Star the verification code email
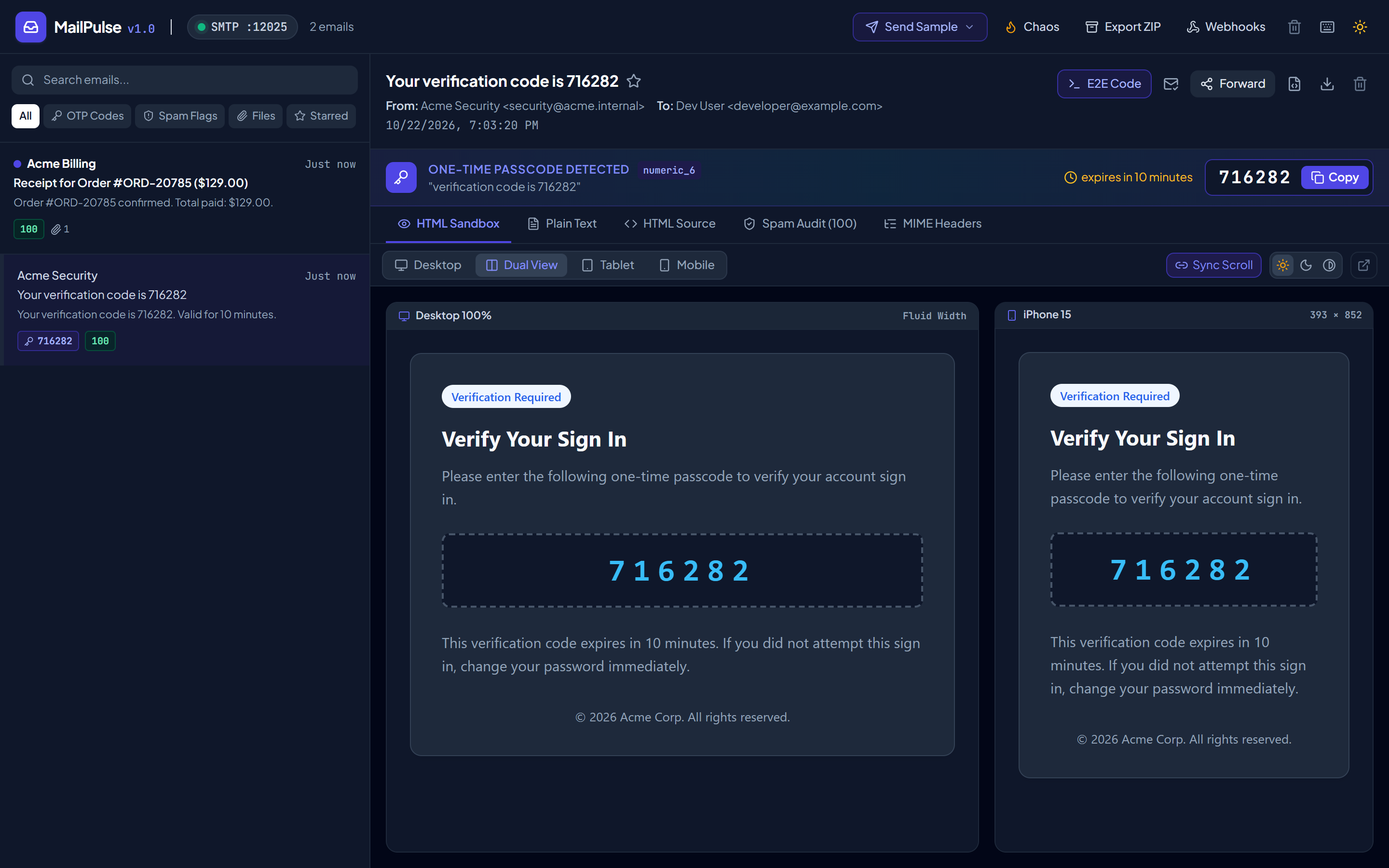Screen dimensions: 1389x868 [x=634, y=81]
